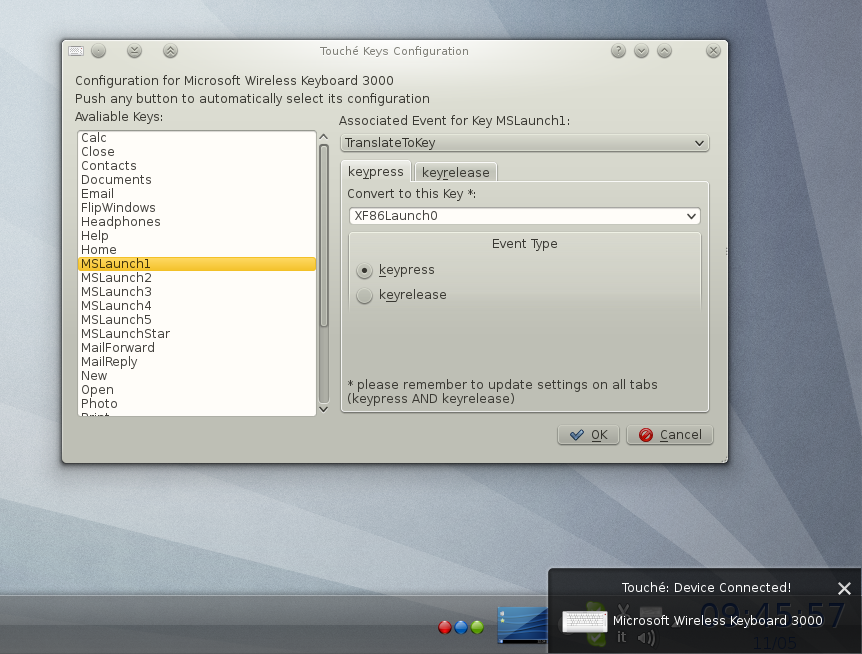Click the keyboard window menu icon in titlebar

pos(76,51)
